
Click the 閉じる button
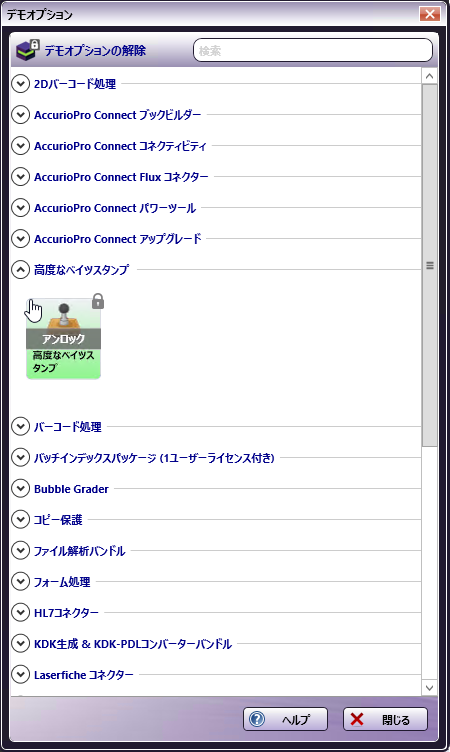385,719
